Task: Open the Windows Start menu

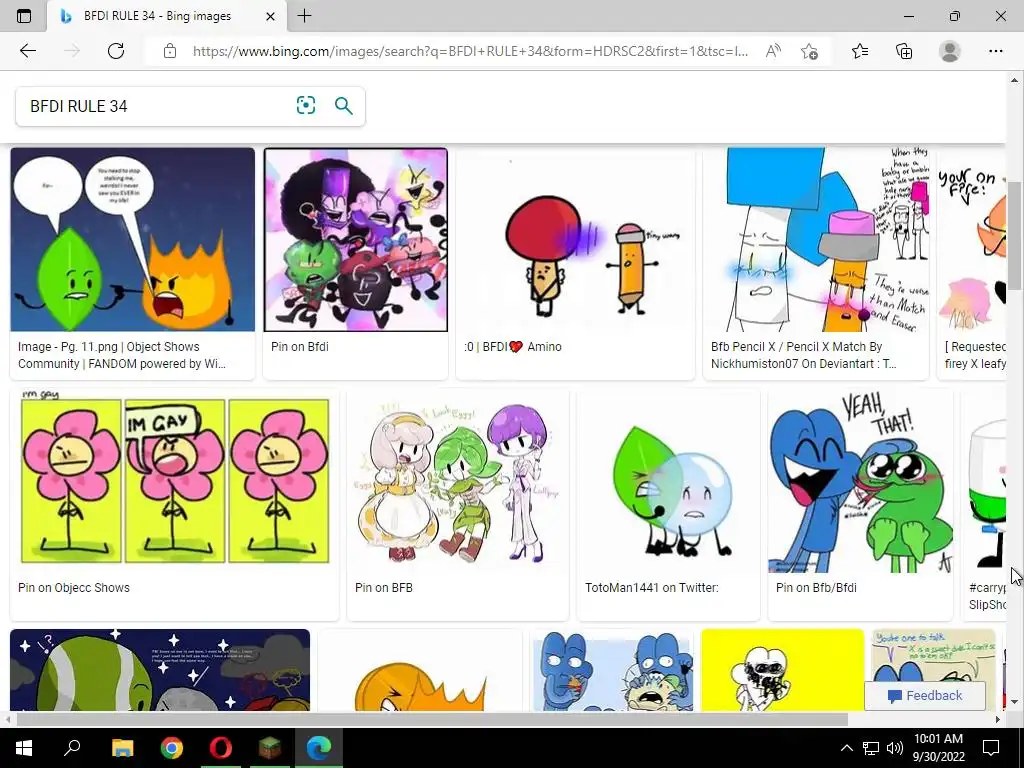Action: click(24, 748)
